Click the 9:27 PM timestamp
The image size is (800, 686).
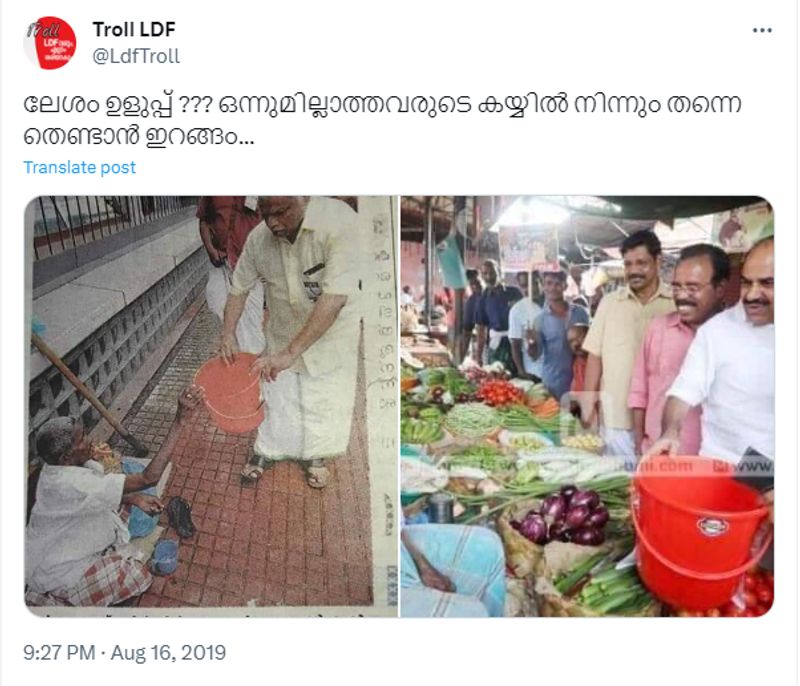(x=59, y=652)
